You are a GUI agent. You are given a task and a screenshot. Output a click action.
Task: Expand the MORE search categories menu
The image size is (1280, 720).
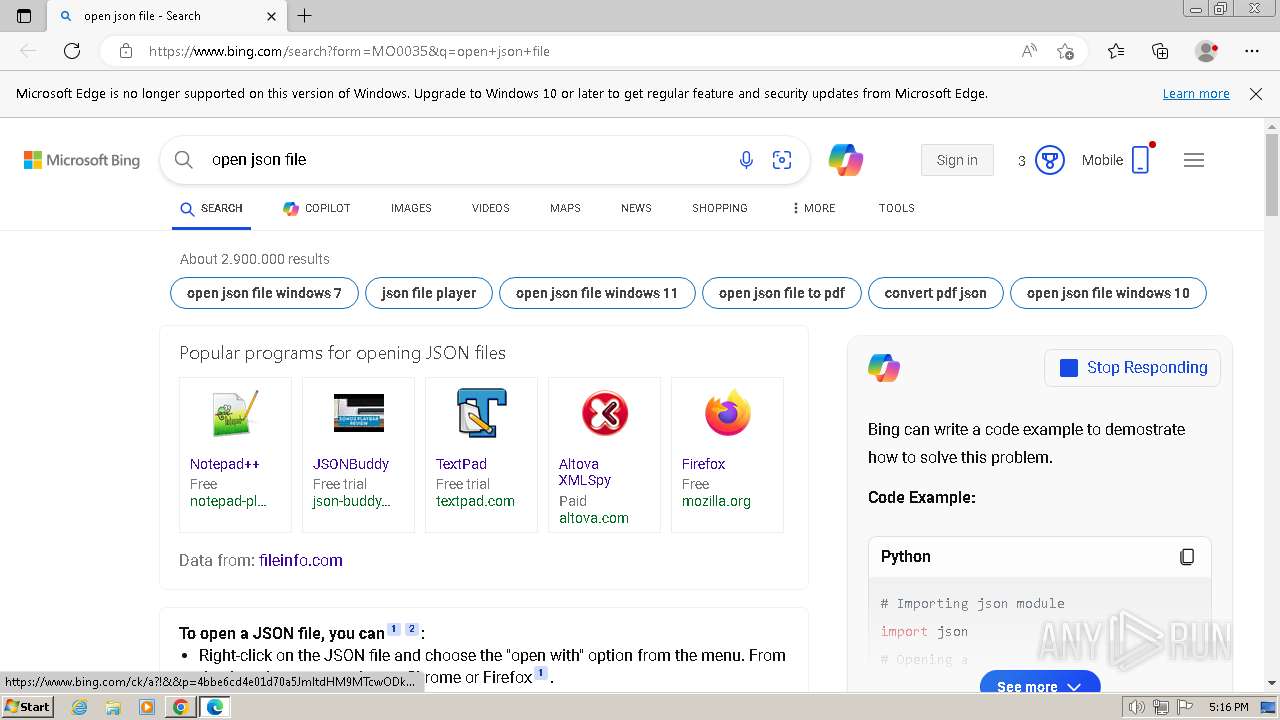[813, 208]
